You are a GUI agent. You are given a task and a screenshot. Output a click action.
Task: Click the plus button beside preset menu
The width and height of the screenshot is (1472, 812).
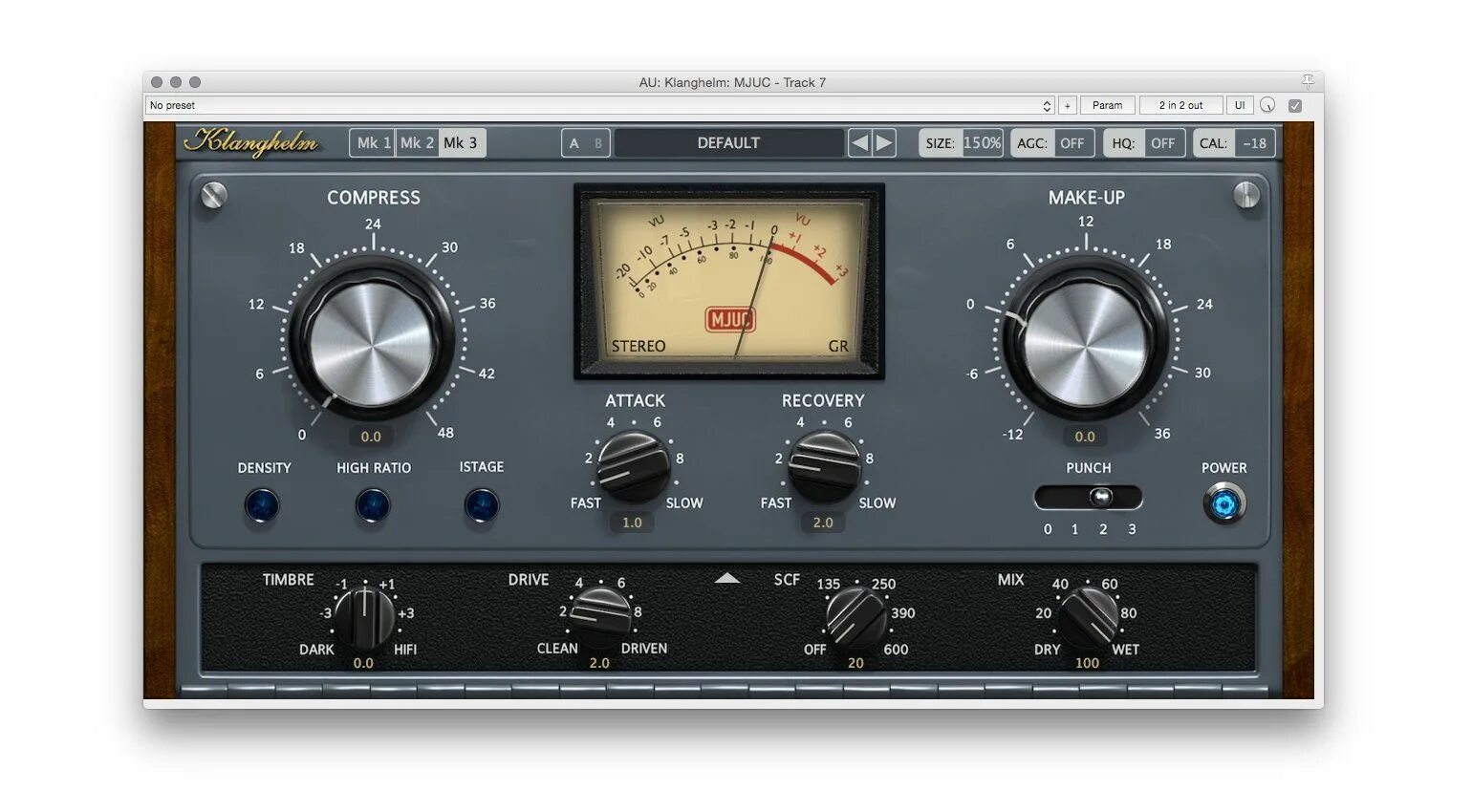coord(1068,105)
